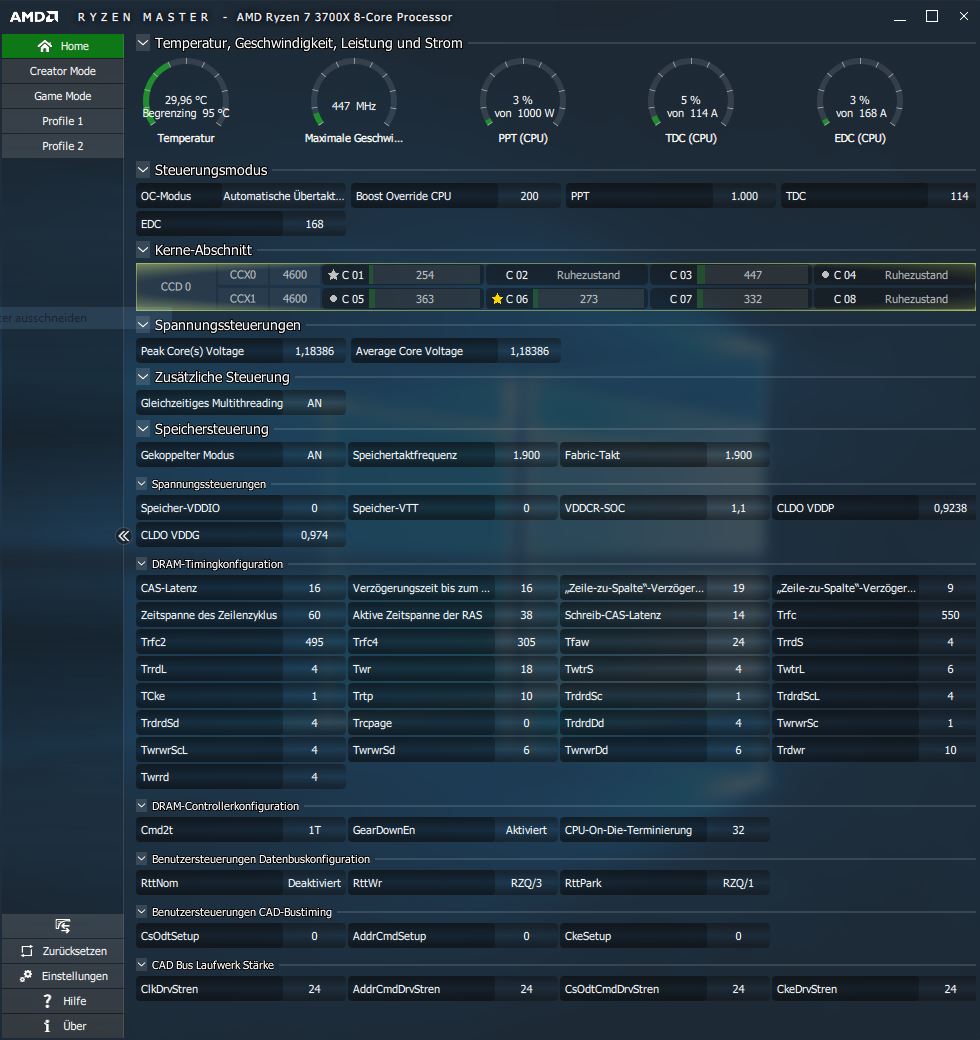980x1040 pixels.
Task: Open Einstellungen
Action: pos(62,976)
